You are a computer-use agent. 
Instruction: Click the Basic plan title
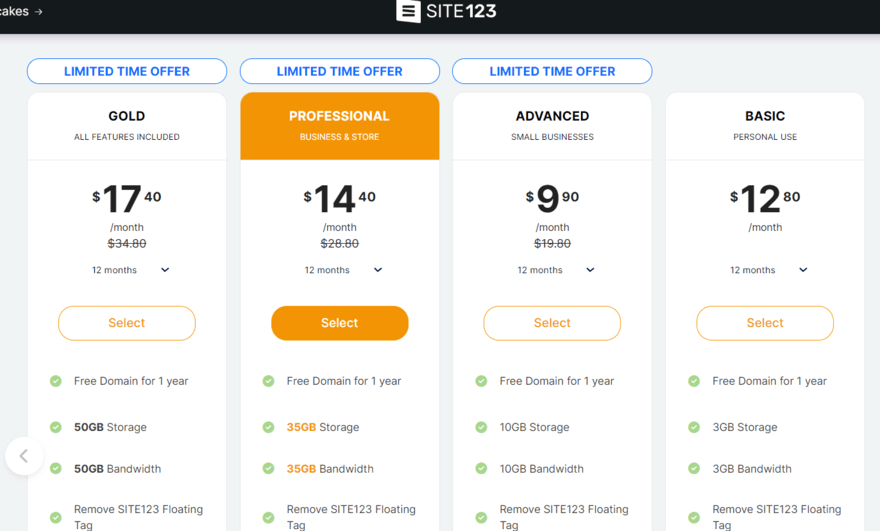point(765,116)
